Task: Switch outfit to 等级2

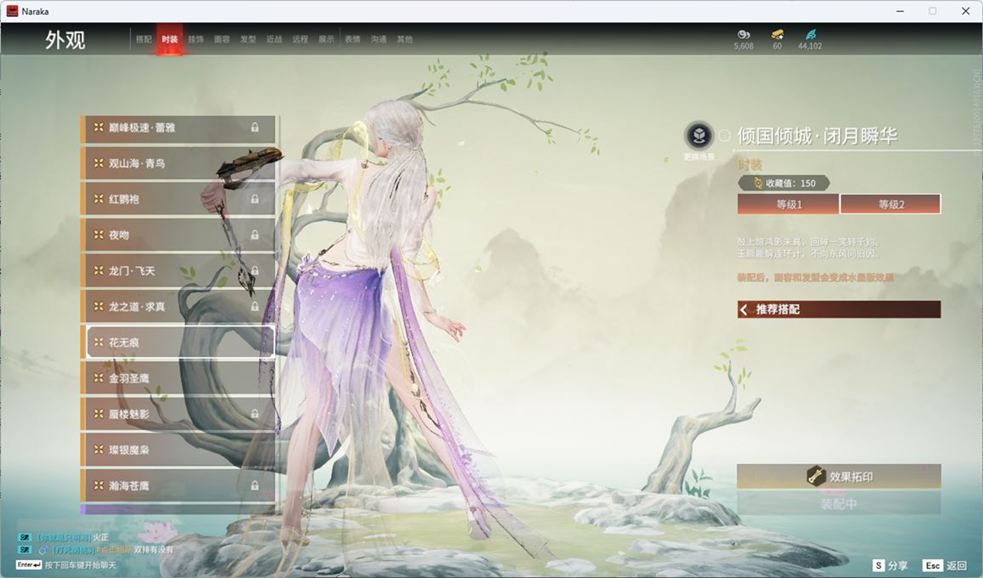Action: coord(890,204)
